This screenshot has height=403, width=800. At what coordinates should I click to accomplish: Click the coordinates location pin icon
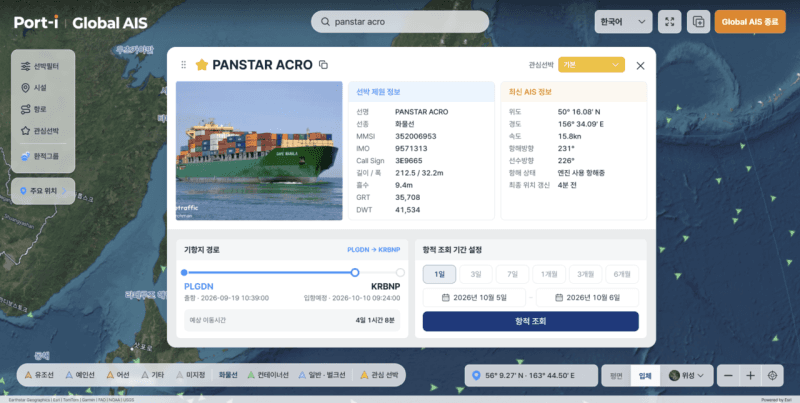pos(477,375)
